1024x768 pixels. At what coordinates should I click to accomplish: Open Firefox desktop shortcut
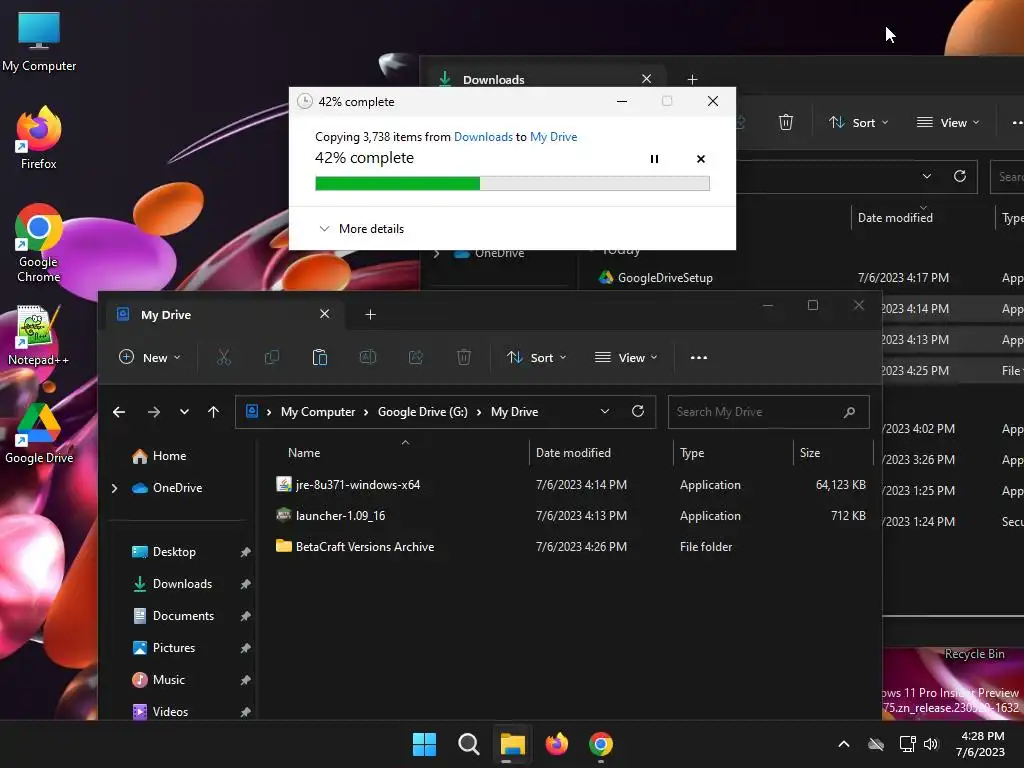(x=39, y=138)
